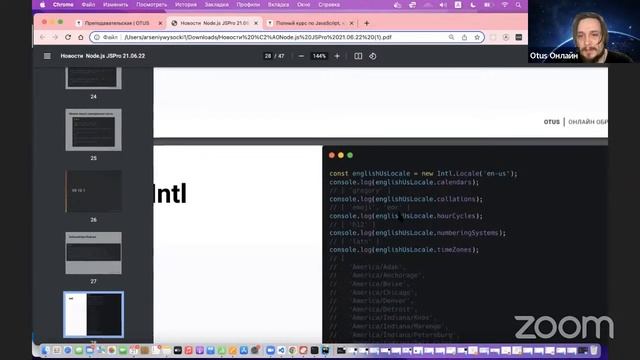
Task: Open Finder from the Dock
Action: tap(45, 350)
